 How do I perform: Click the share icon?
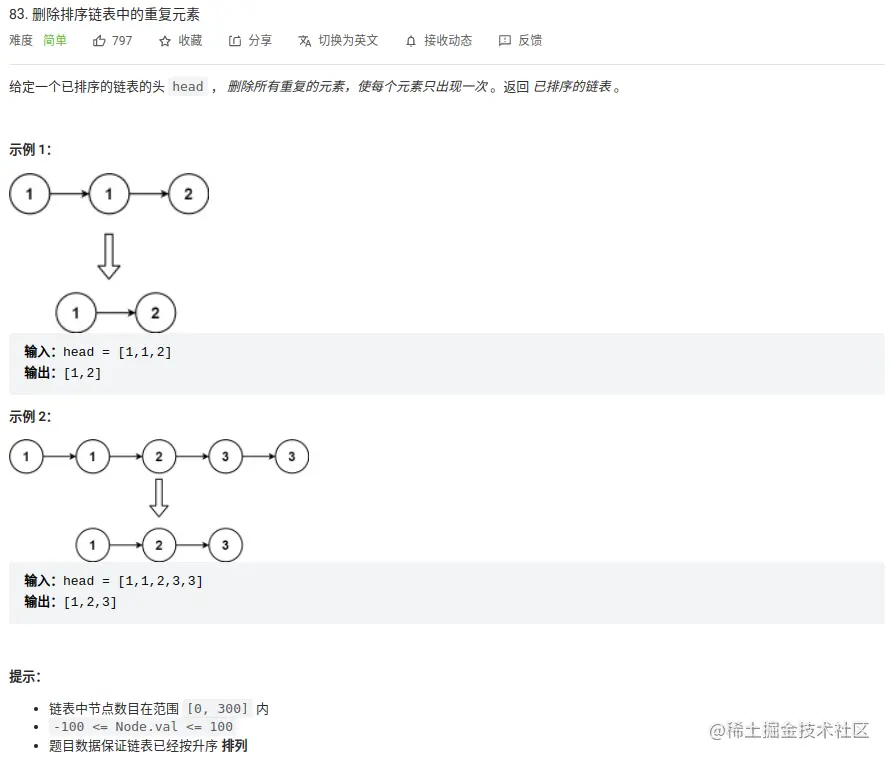pyautogui.click(x=235, y=41)
